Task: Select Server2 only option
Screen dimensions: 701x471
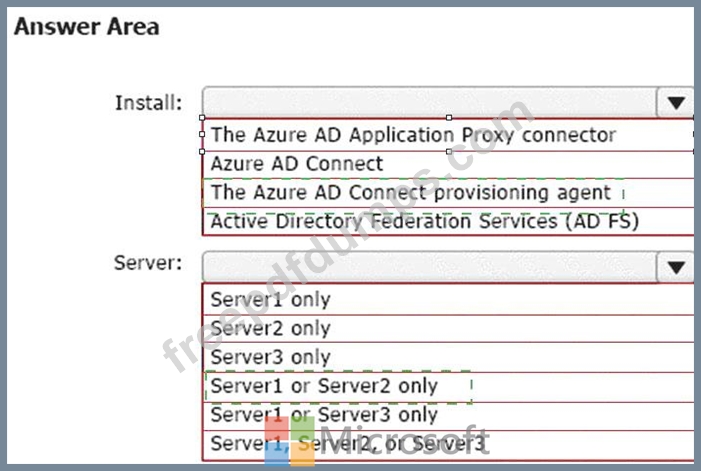Action: point(270,328)
